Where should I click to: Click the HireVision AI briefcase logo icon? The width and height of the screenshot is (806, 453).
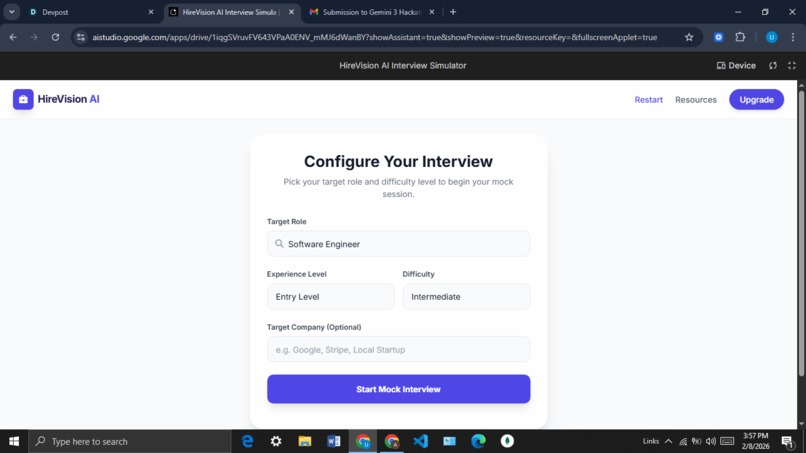(23, 99)
